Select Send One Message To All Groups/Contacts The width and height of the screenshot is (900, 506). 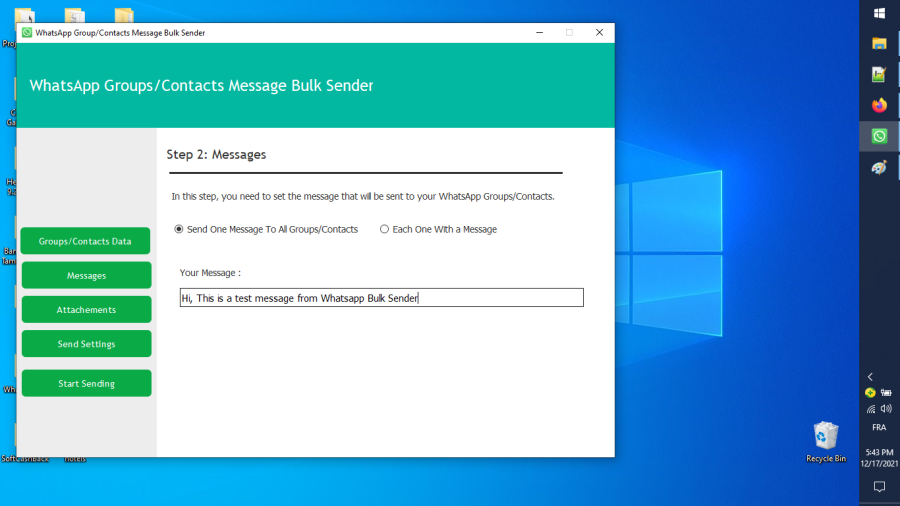(x=266, y=229)
